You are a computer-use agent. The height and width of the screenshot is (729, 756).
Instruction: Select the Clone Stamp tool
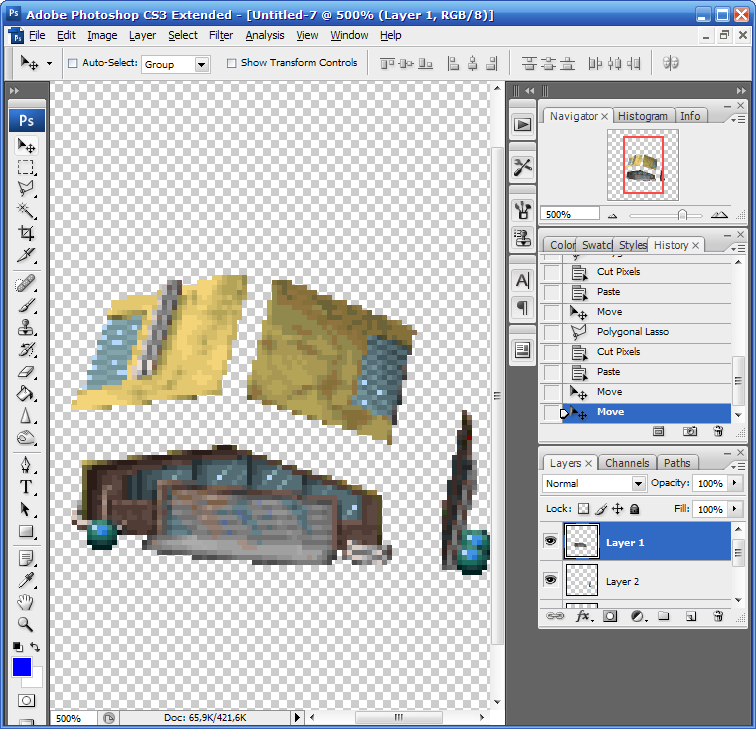click(x=26, y=327)
